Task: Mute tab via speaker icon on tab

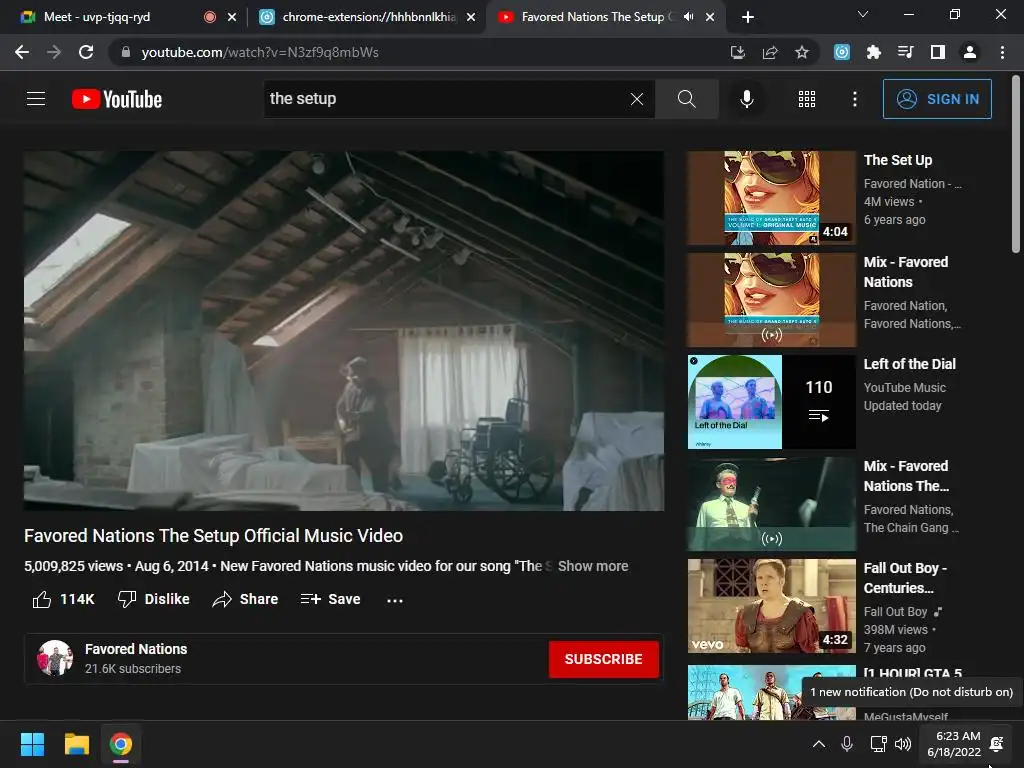Action: pos(688,17)
